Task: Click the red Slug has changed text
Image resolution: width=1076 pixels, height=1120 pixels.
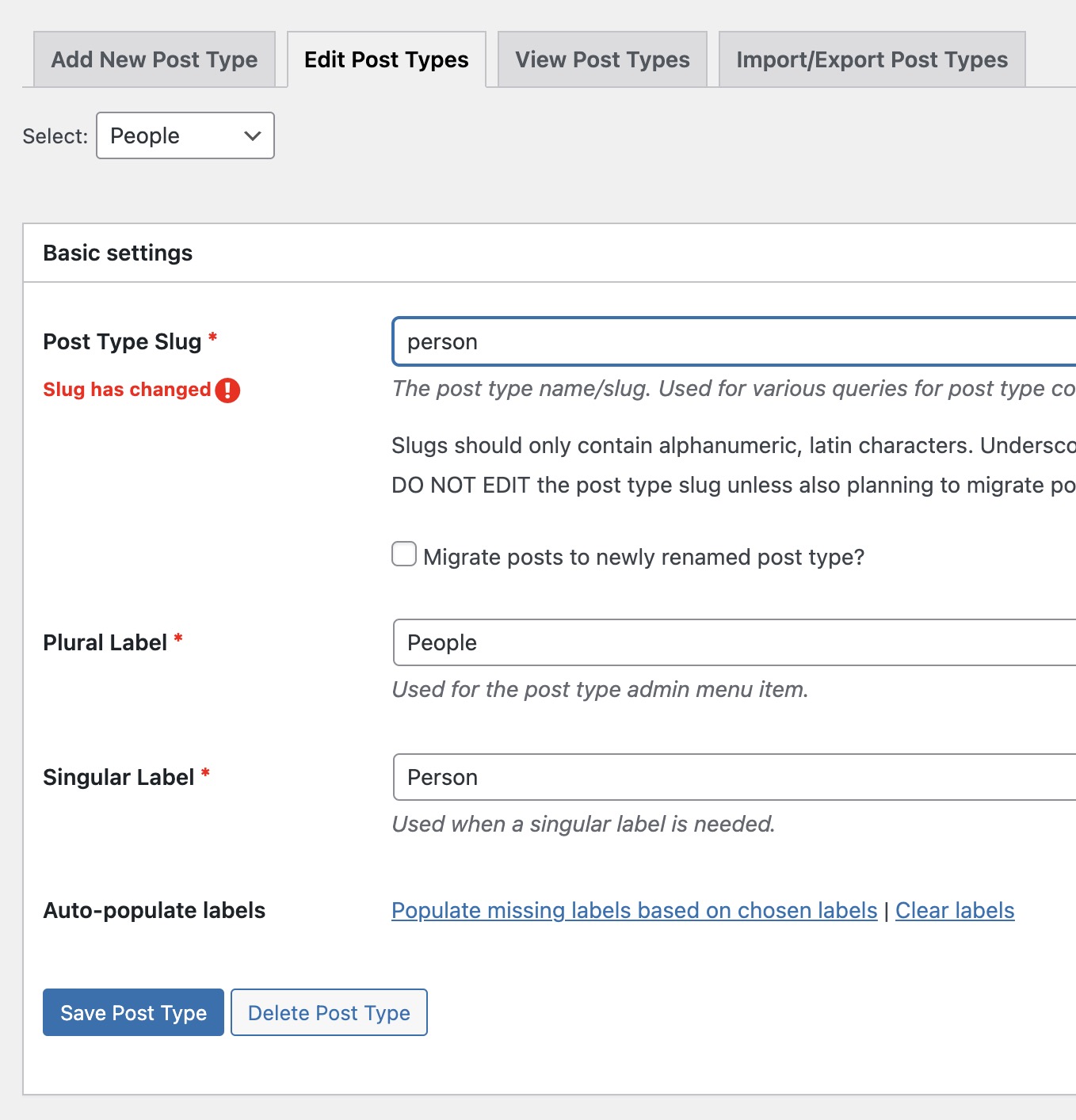Action: (127, 390)
